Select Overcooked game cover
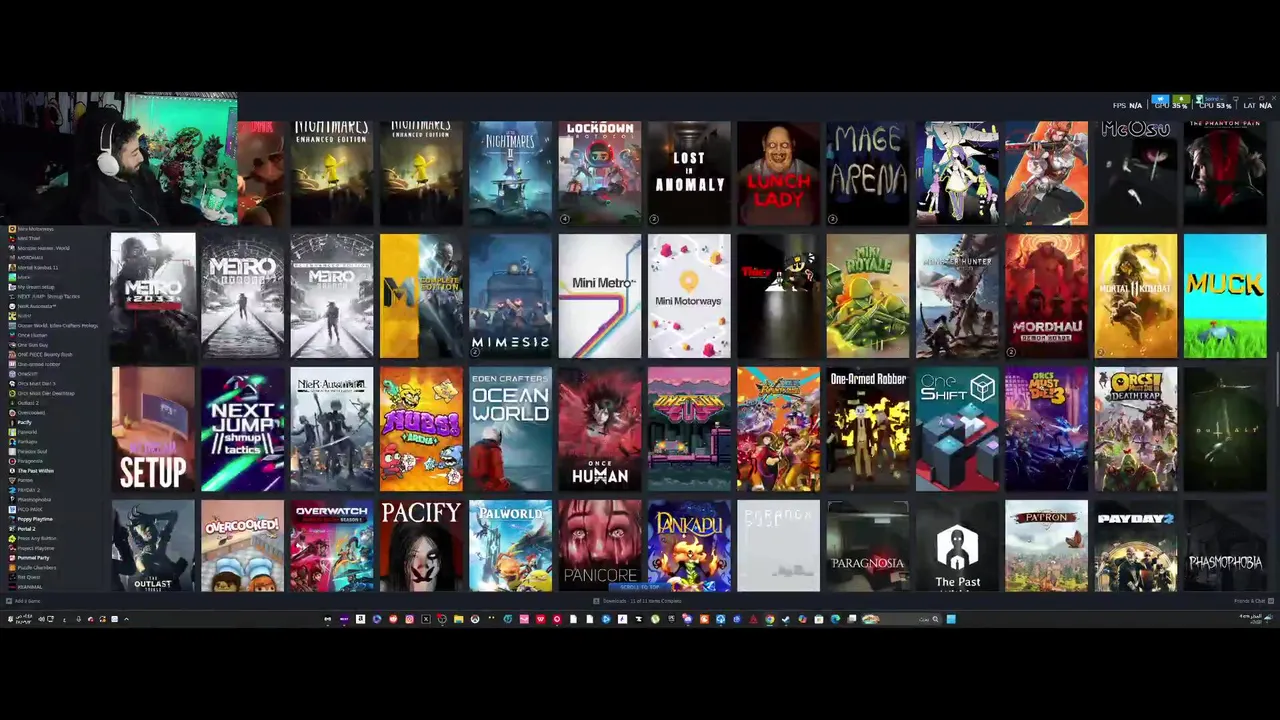 (242, 546)
